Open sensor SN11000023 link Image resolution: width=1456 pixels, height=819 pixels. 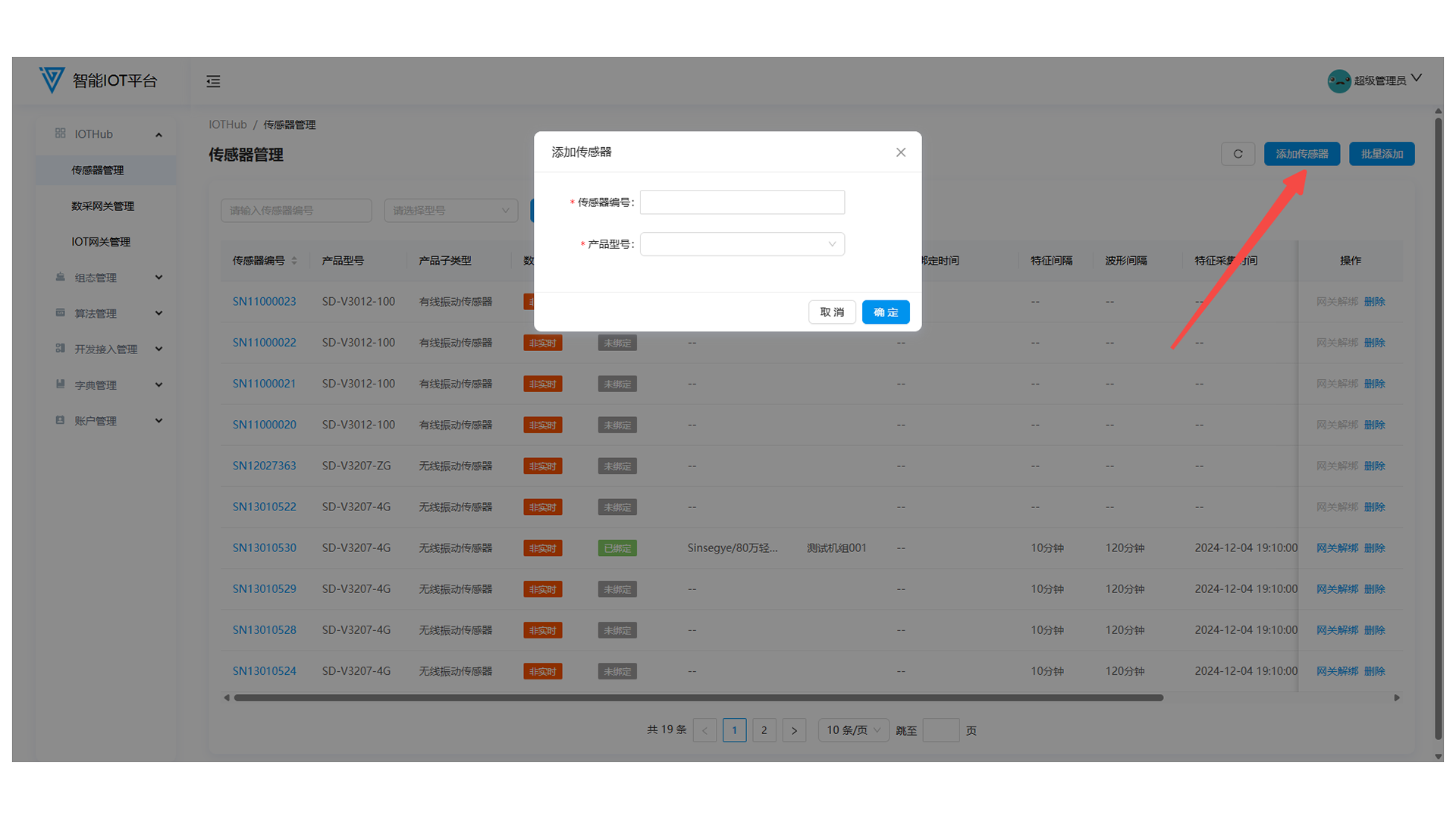click(x=264, y=302)
